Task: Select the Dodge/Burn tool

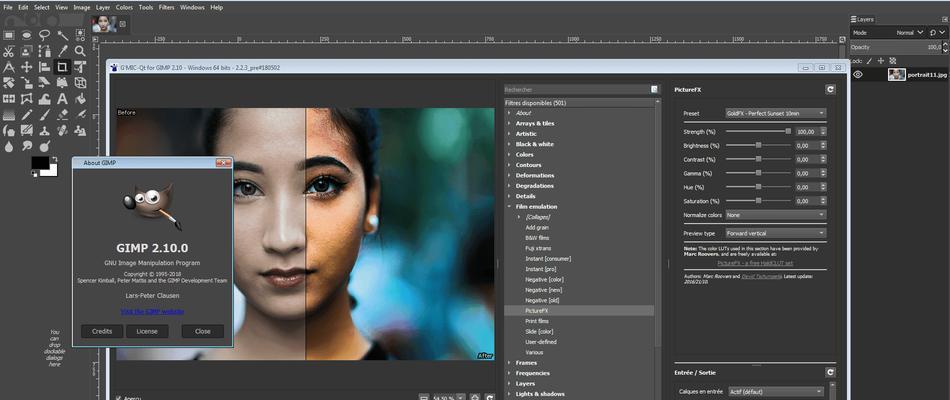Action: click(x=44, y=146)
